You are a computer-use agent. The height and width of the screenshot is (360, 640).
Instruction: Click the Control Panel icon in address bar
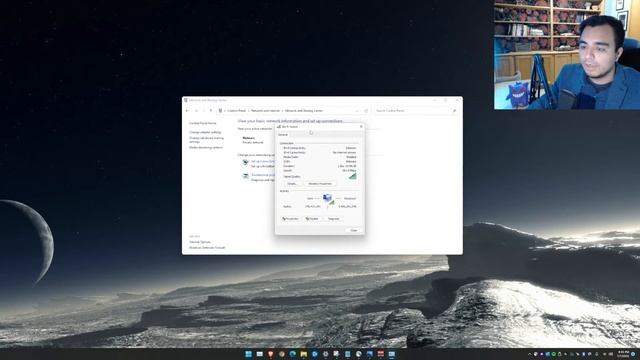[220, 111]
